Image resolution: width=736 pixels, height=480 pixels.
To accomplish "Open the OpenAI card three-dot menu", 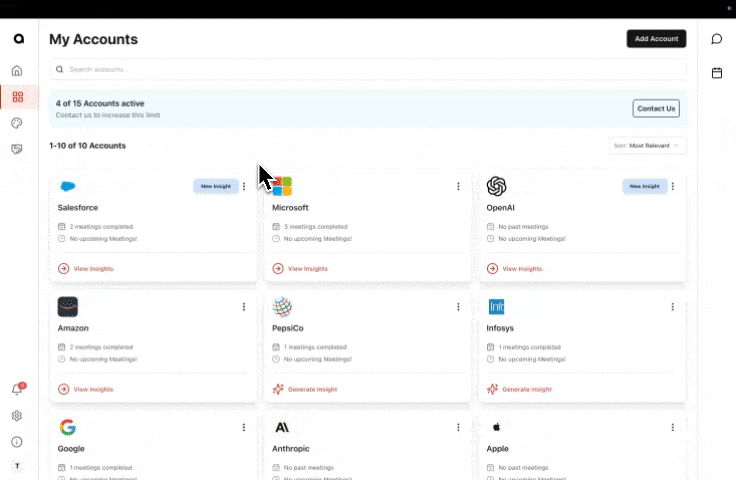I will pos(673,186).
